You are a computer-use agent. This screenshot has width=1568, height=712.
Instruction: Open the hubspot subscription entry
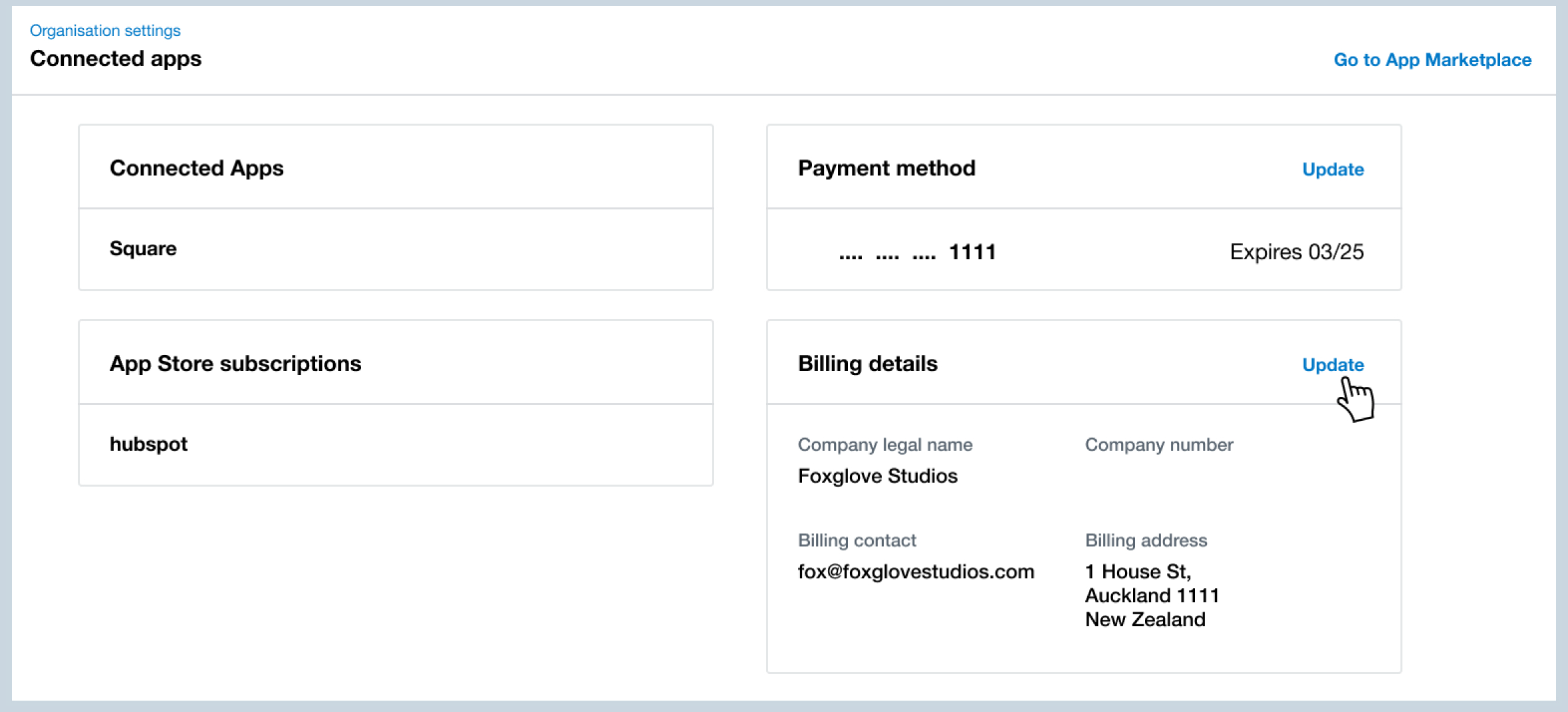[x=148, y=444]
